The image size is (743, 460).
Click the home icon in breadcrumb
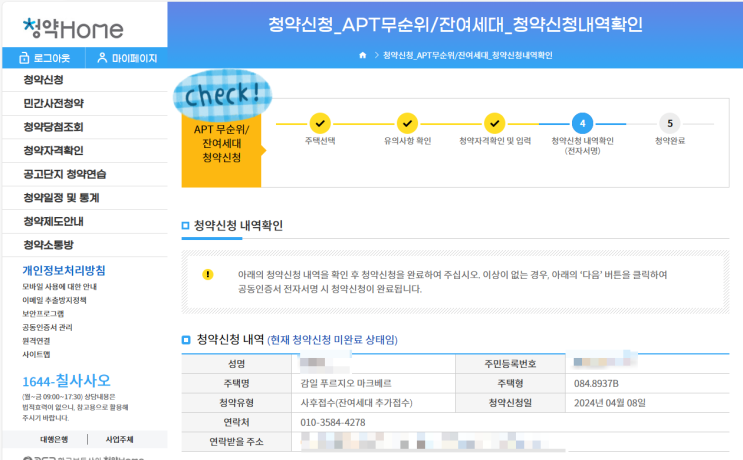(x=362, y=55)
